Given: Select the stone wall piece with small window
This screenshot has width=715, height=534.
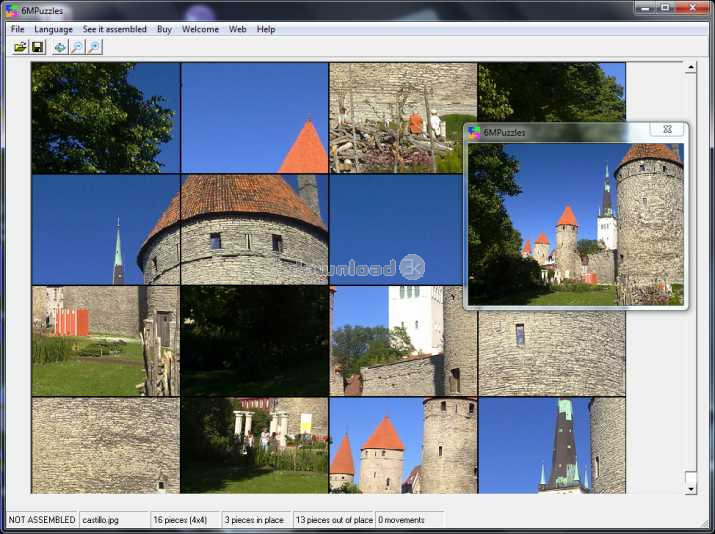Looking at the screenshot, I should (x=552, y=353).
